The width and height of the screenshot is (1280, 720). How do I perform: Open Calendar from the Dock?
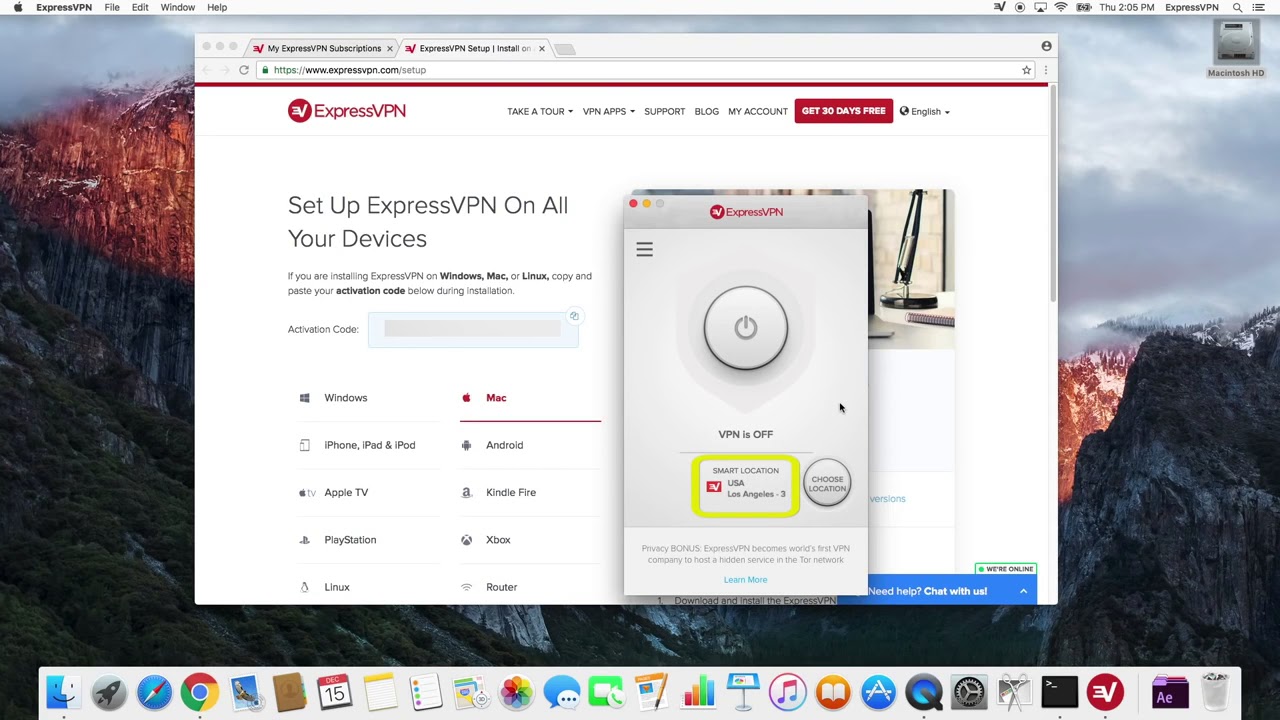[x=335, y=692]
